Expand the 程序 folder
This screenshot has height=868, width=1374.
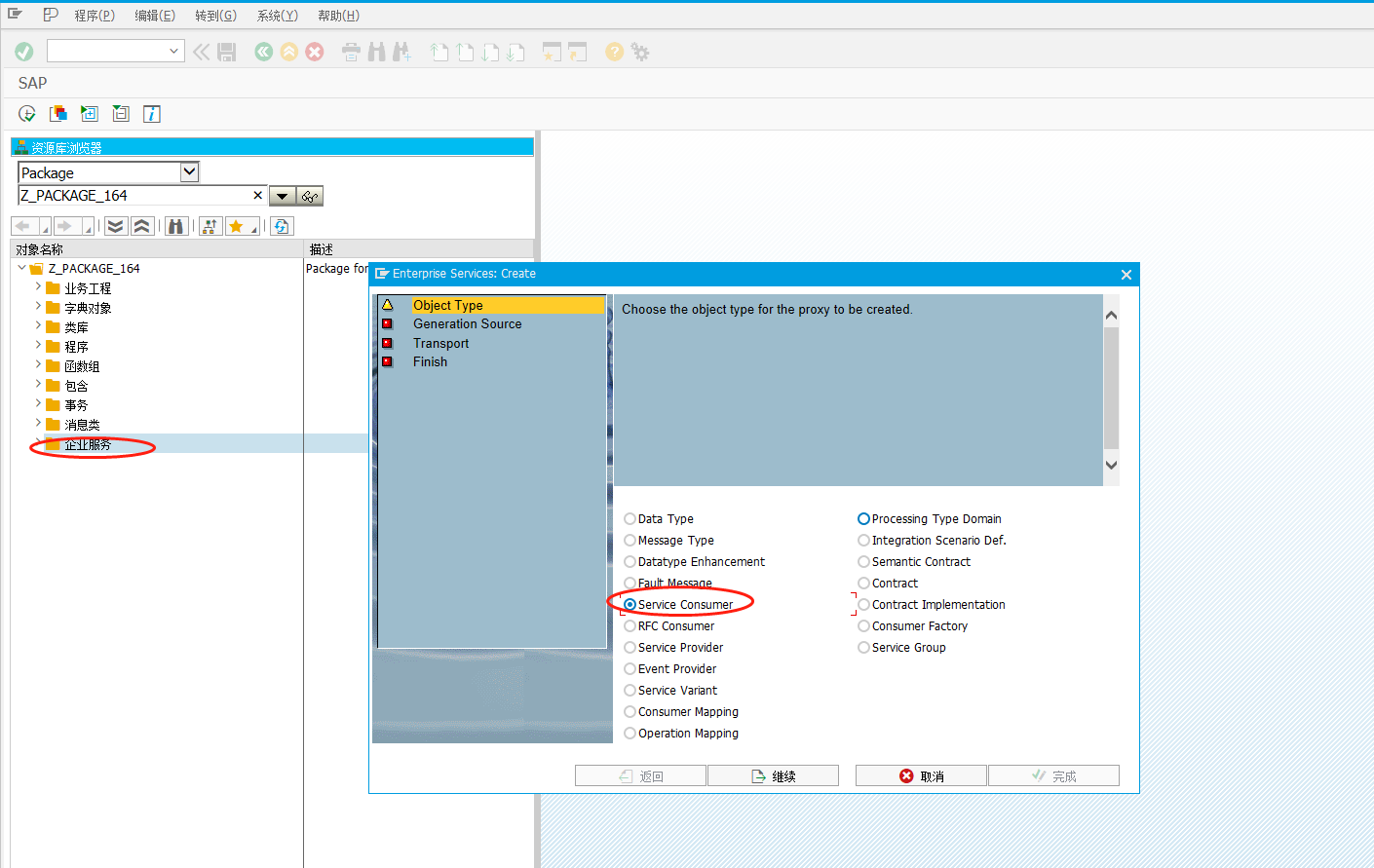[38, 346]
